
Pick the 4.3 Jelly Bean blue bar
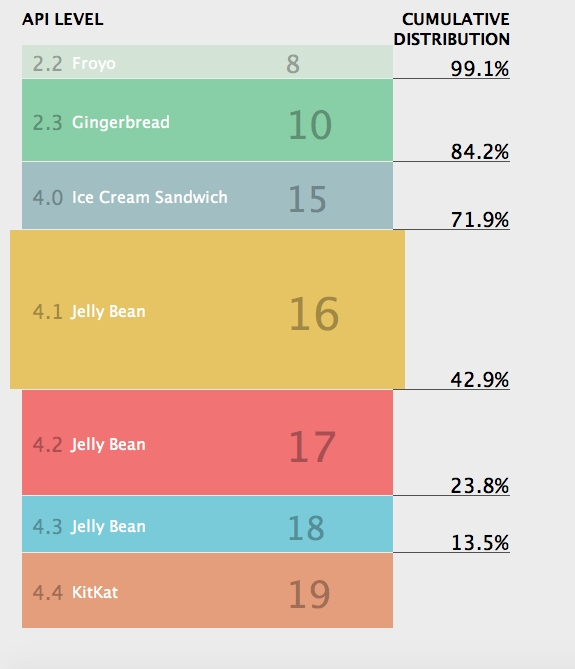coord(207,524)
